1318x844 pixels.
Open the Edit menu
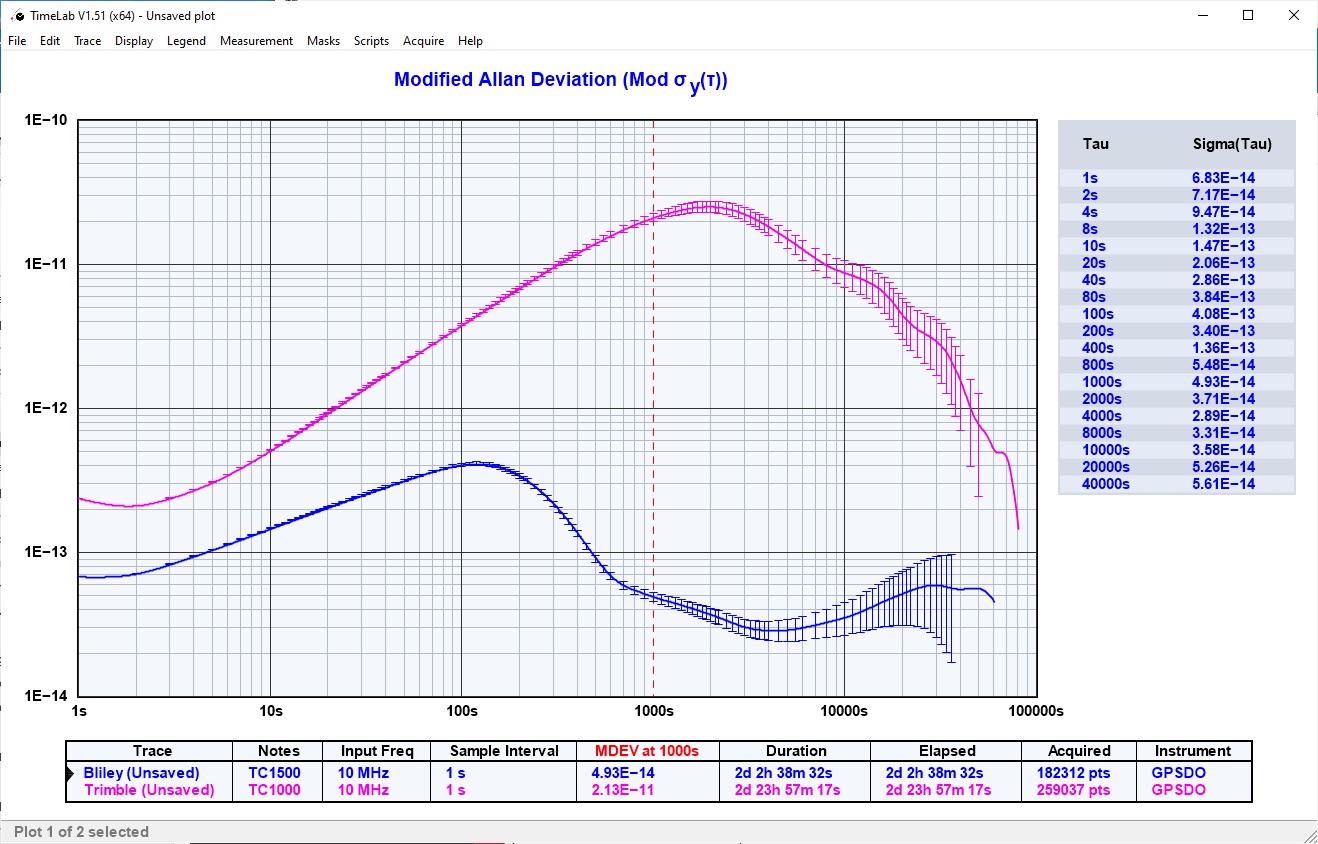coord(49,41)
